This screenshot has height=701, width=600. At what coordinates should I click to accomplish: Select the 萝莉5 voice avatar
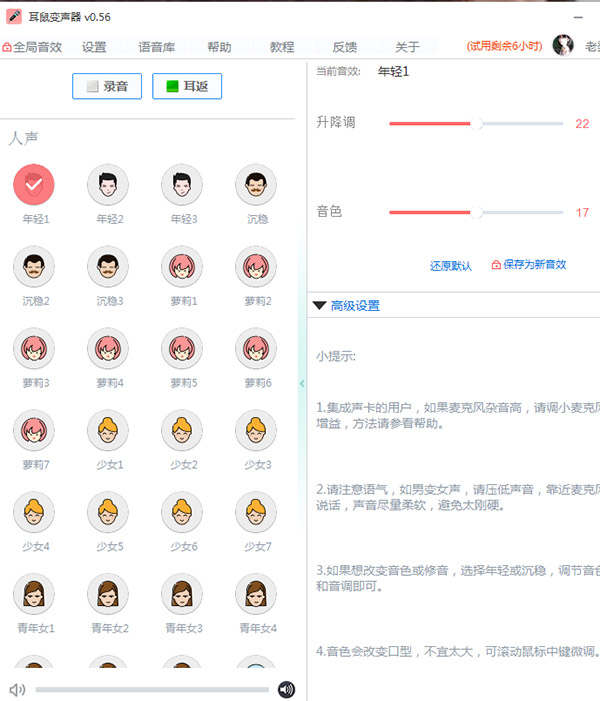pyautogui.click(x=182, y=348)
